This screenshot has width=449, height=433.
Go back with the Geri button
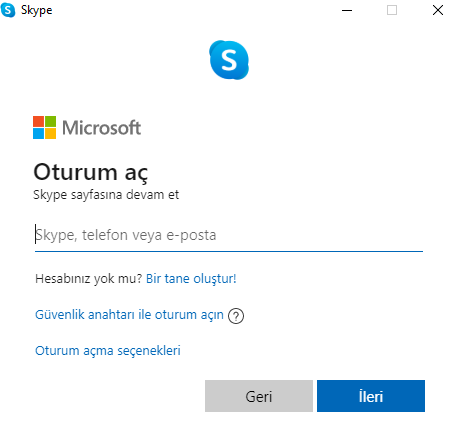[x=259, y=396]
